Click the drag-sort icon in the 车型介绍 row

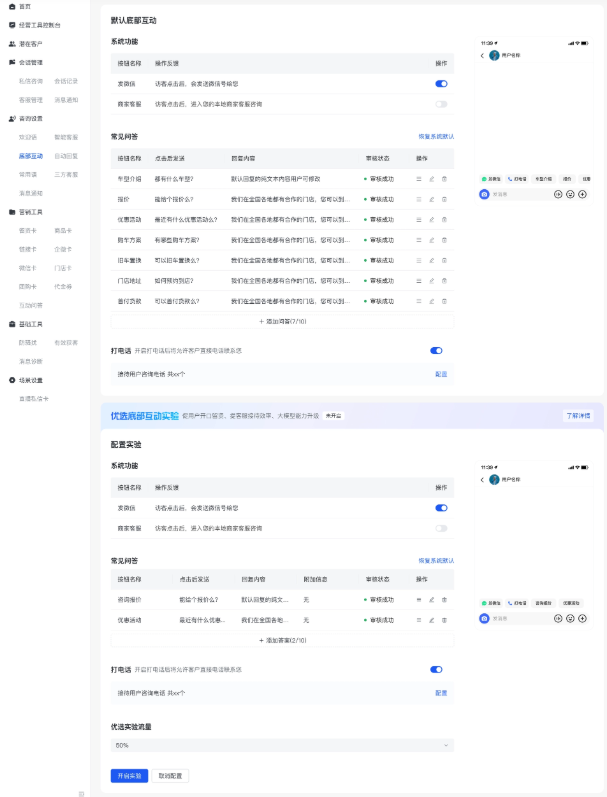(419, 179)
